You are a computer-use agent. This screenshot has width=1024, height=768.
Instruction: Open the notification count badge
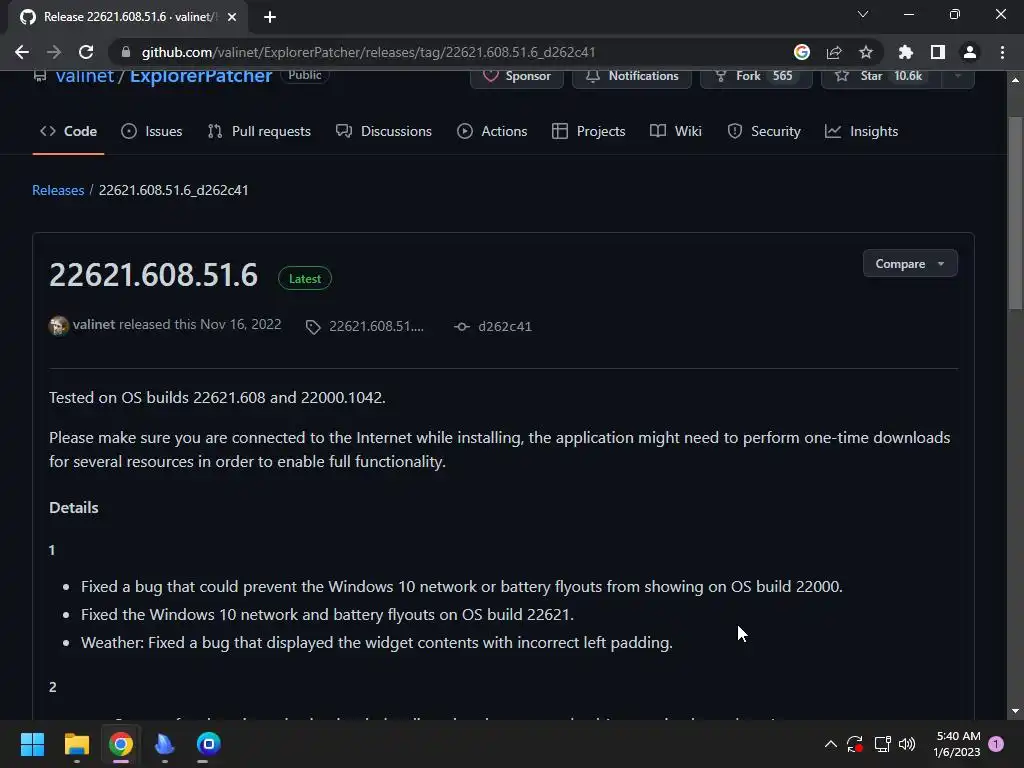(x=997, y=744)
